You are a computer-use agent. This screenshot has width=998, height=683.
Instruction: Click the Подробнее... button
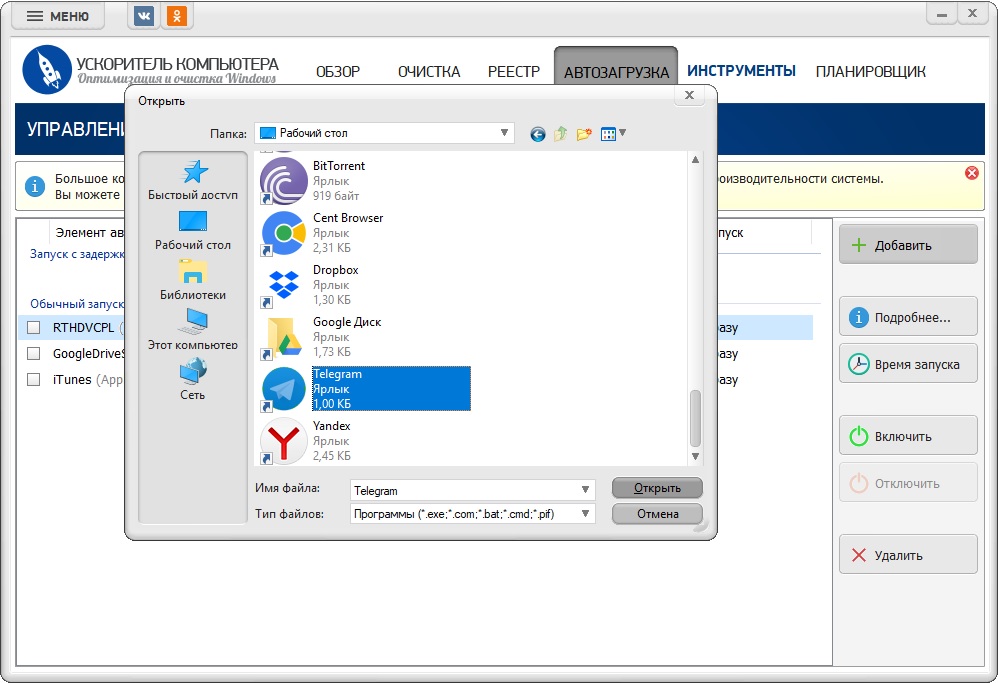[908, 316]
